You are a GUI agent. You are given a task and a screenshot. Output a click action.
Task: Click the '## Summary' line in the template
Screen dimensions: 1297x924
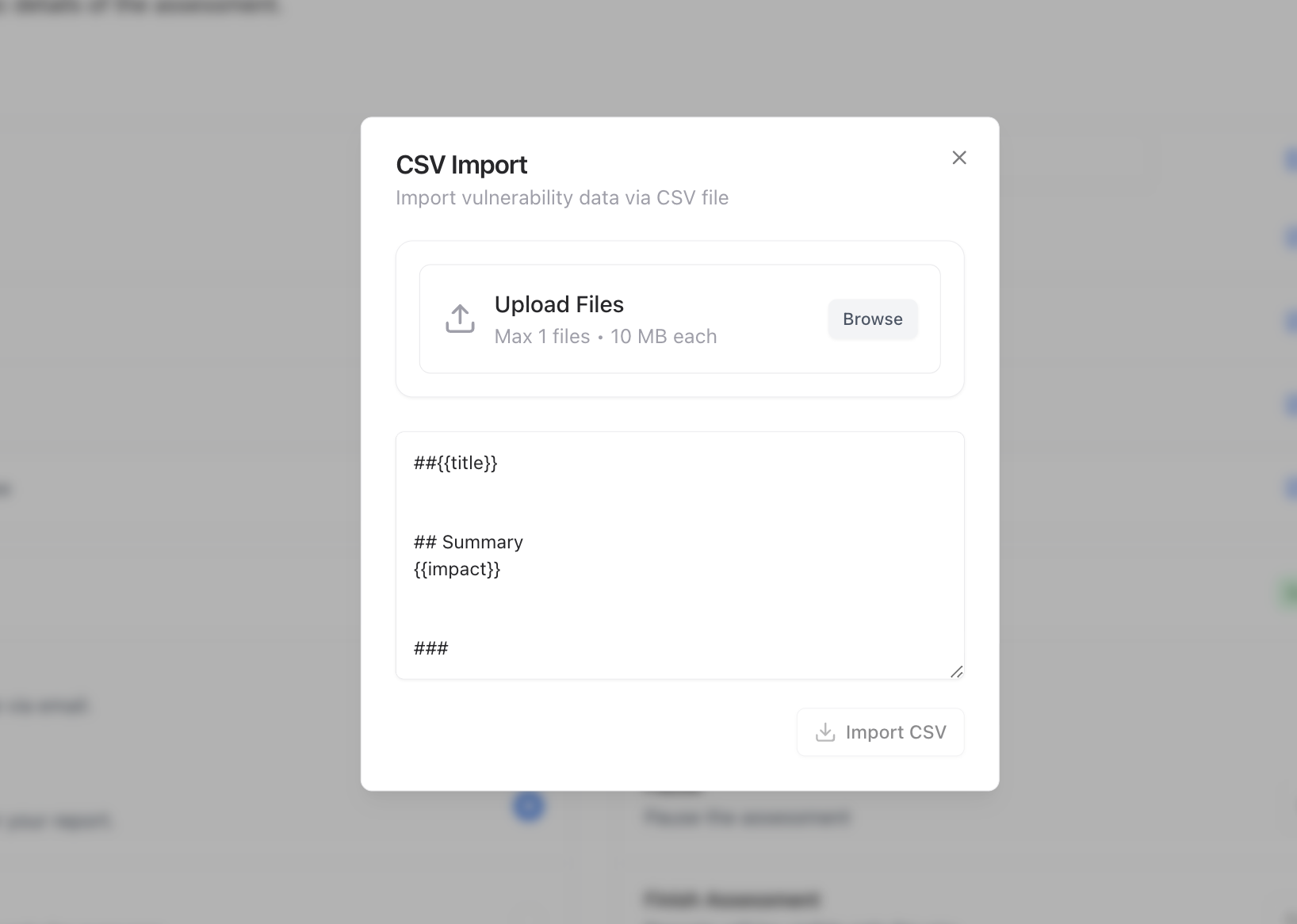(468, 542)
